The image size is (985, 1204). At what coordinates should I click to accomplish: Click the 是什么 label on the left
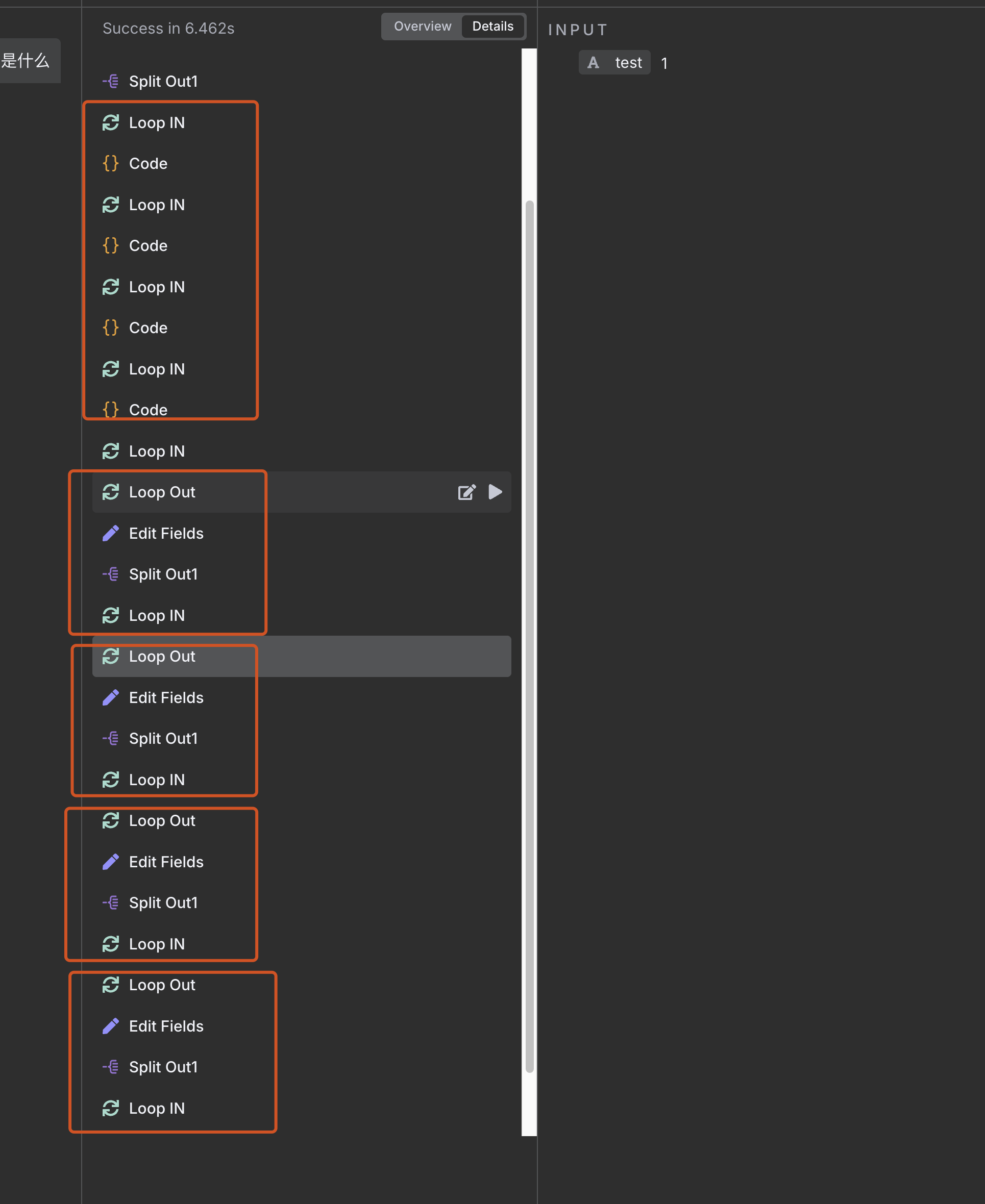click(x=26, y=61)
